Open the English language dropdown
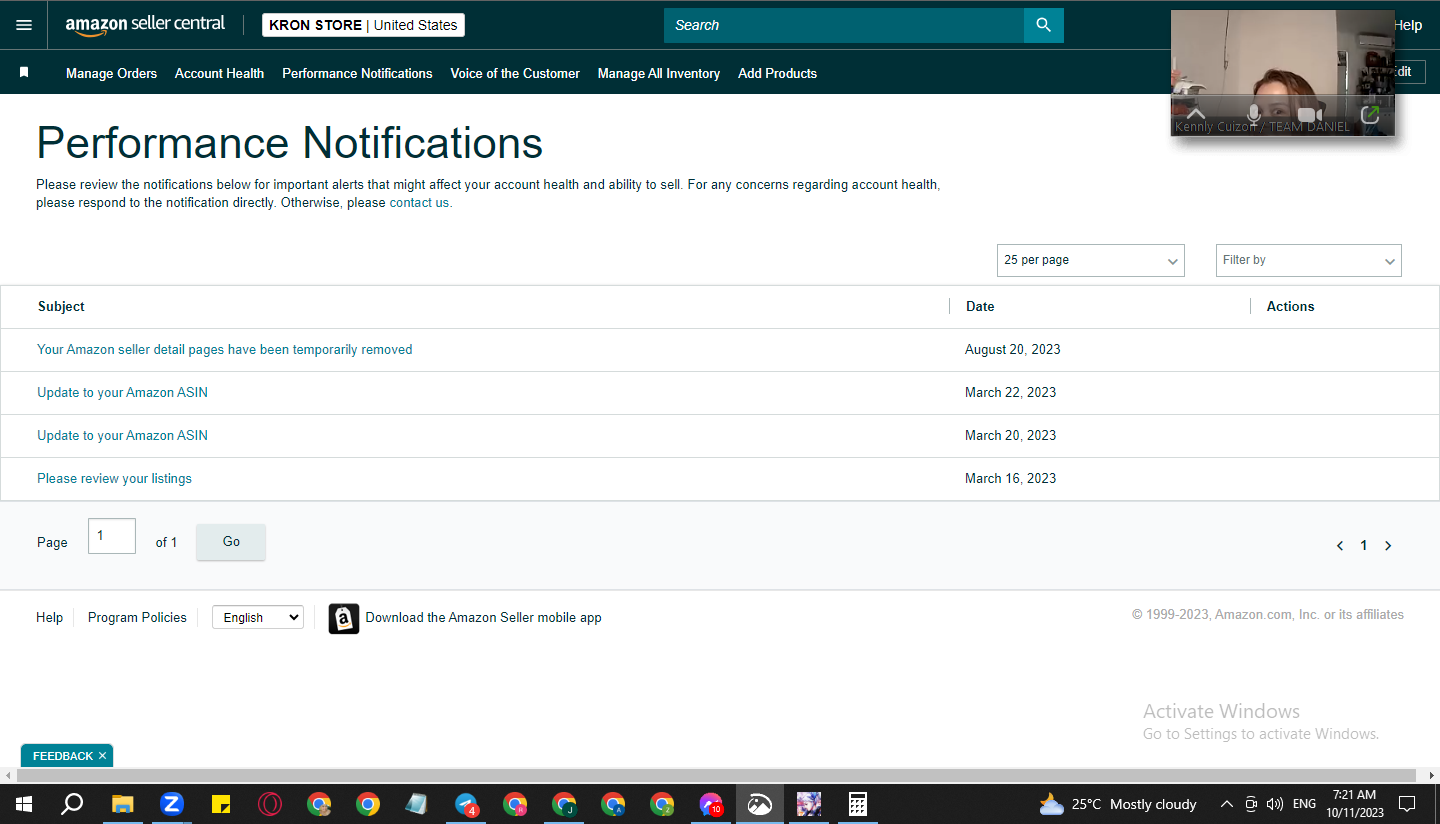Image resolution: width=1440 pixels, height=824 pixels. (258, 617)
